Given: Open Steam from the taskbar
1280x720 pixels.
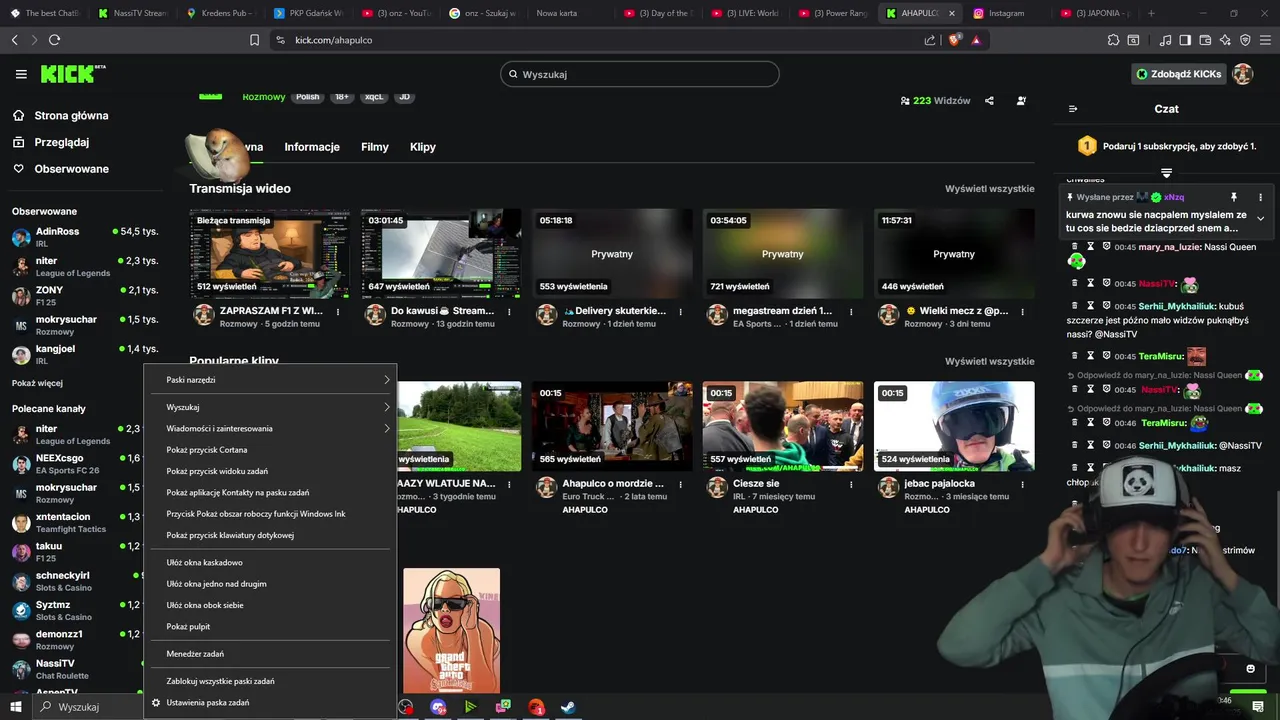Looking at the screenshot, I should tap(567, 707).
